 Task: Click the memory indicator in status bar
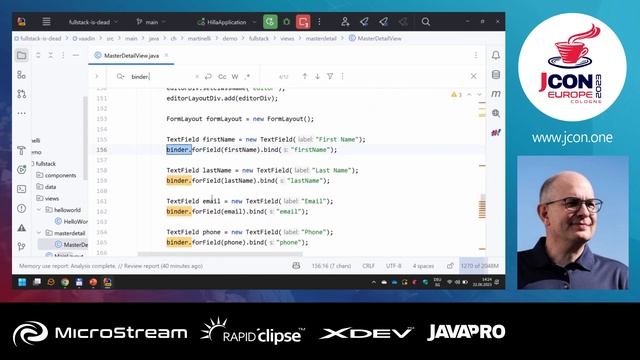[480, 266]
